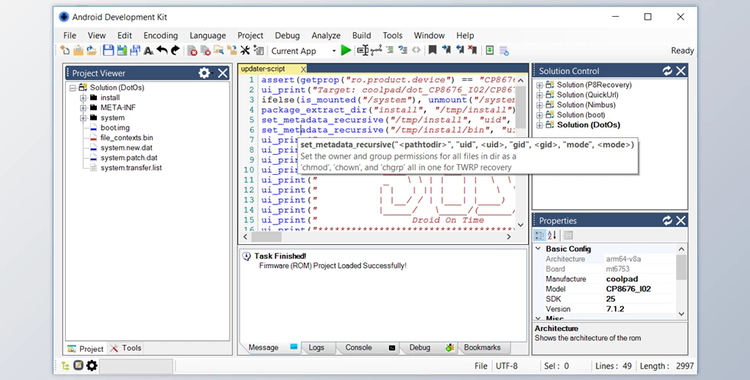Open the Analyze menu
This screenshot has height=380, width=750.
pyautogui.click(x=326, y=35)
